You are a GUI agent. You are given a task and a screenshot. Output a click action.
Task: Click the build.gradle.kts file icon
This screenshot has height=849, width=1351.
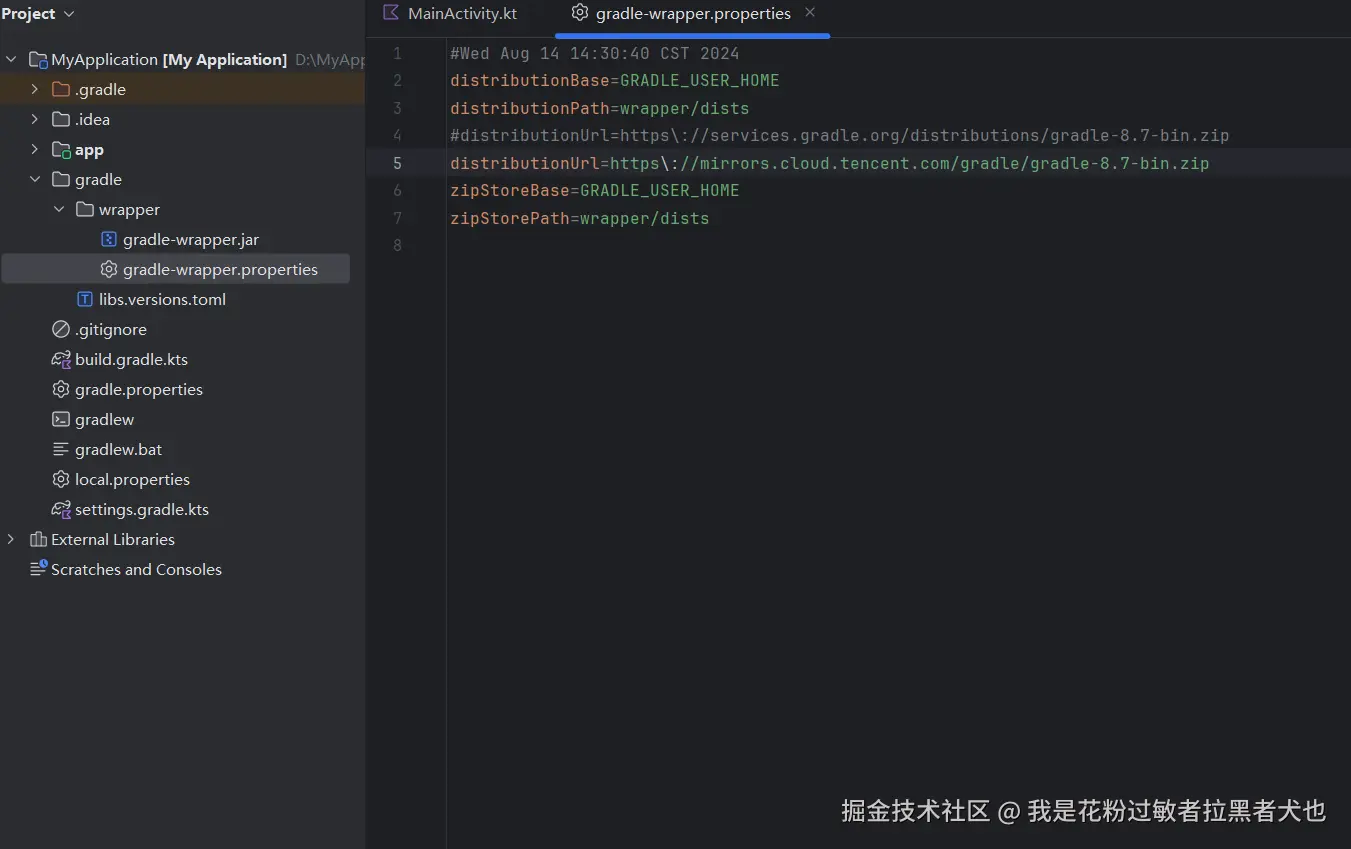[61, 360]
